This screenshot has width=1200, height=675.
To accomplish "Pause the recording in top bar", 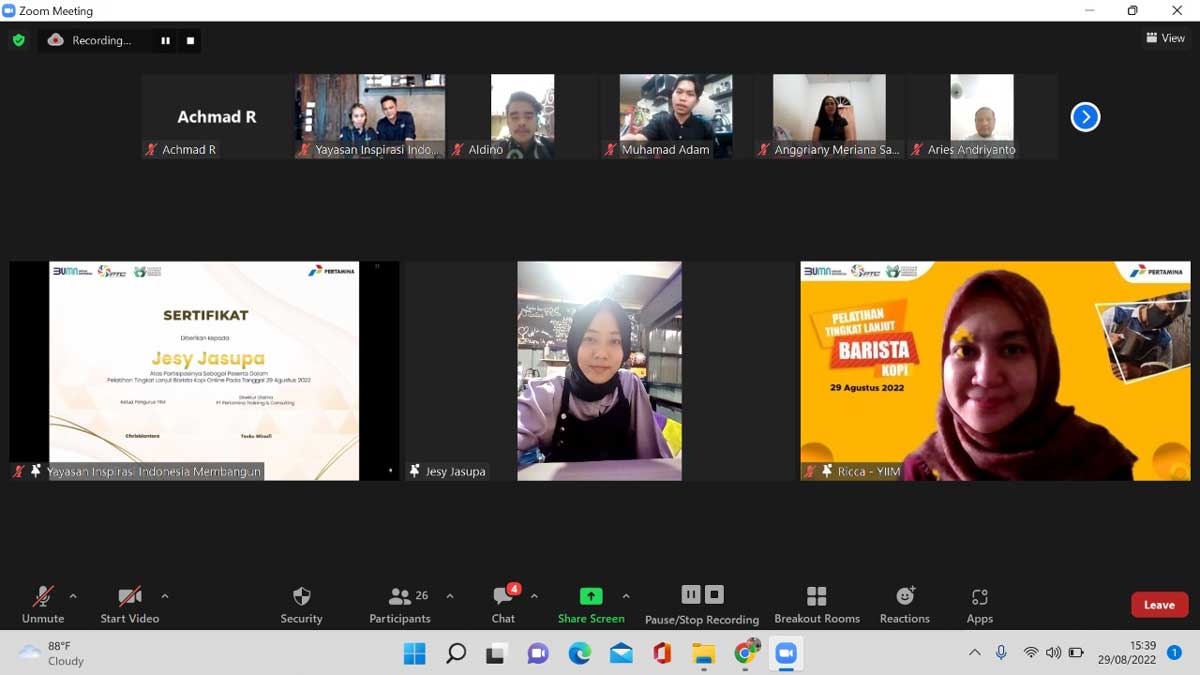I will click(165, 41).
